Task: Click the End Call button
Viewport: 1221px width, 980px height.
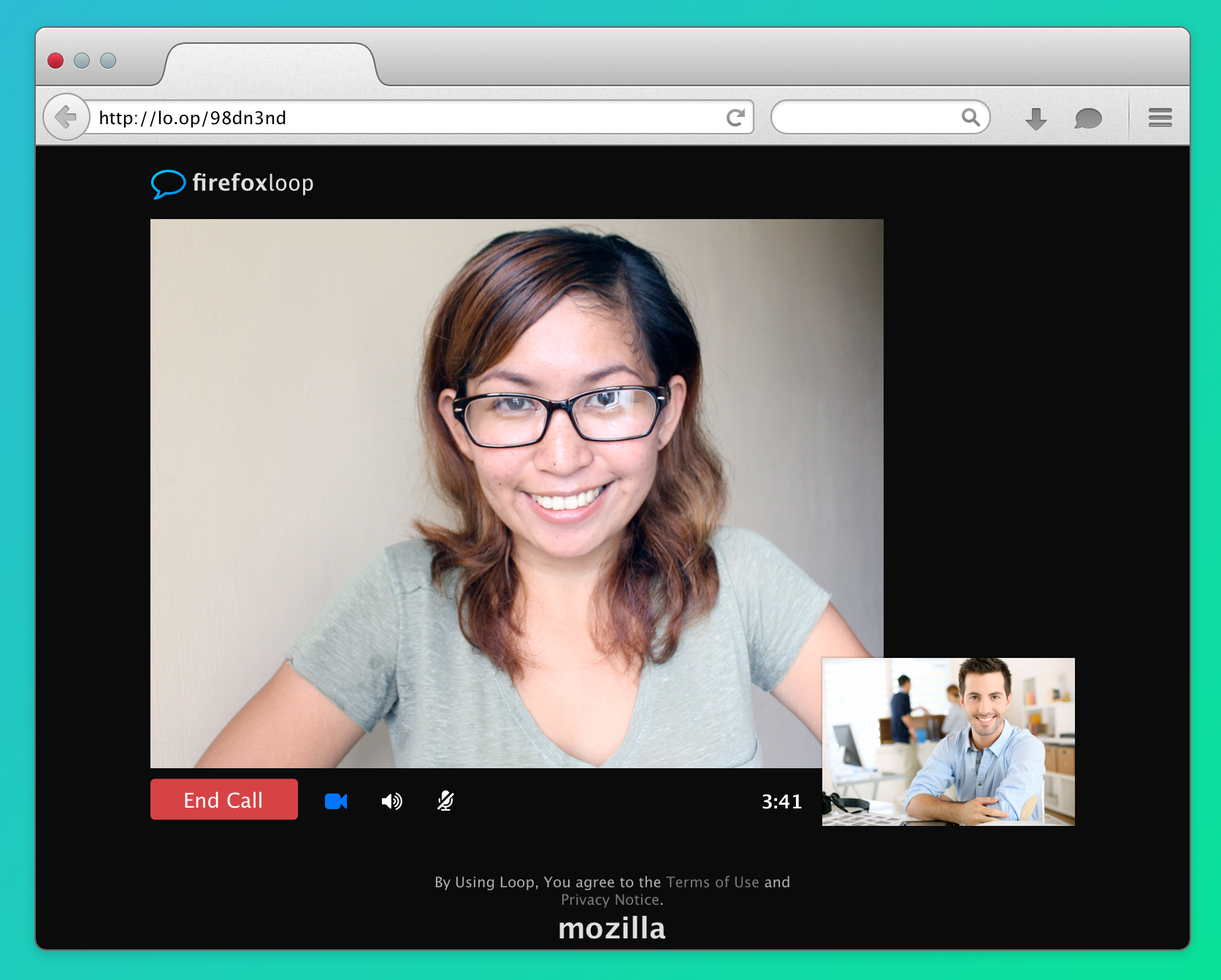Action: coord(224,800)
